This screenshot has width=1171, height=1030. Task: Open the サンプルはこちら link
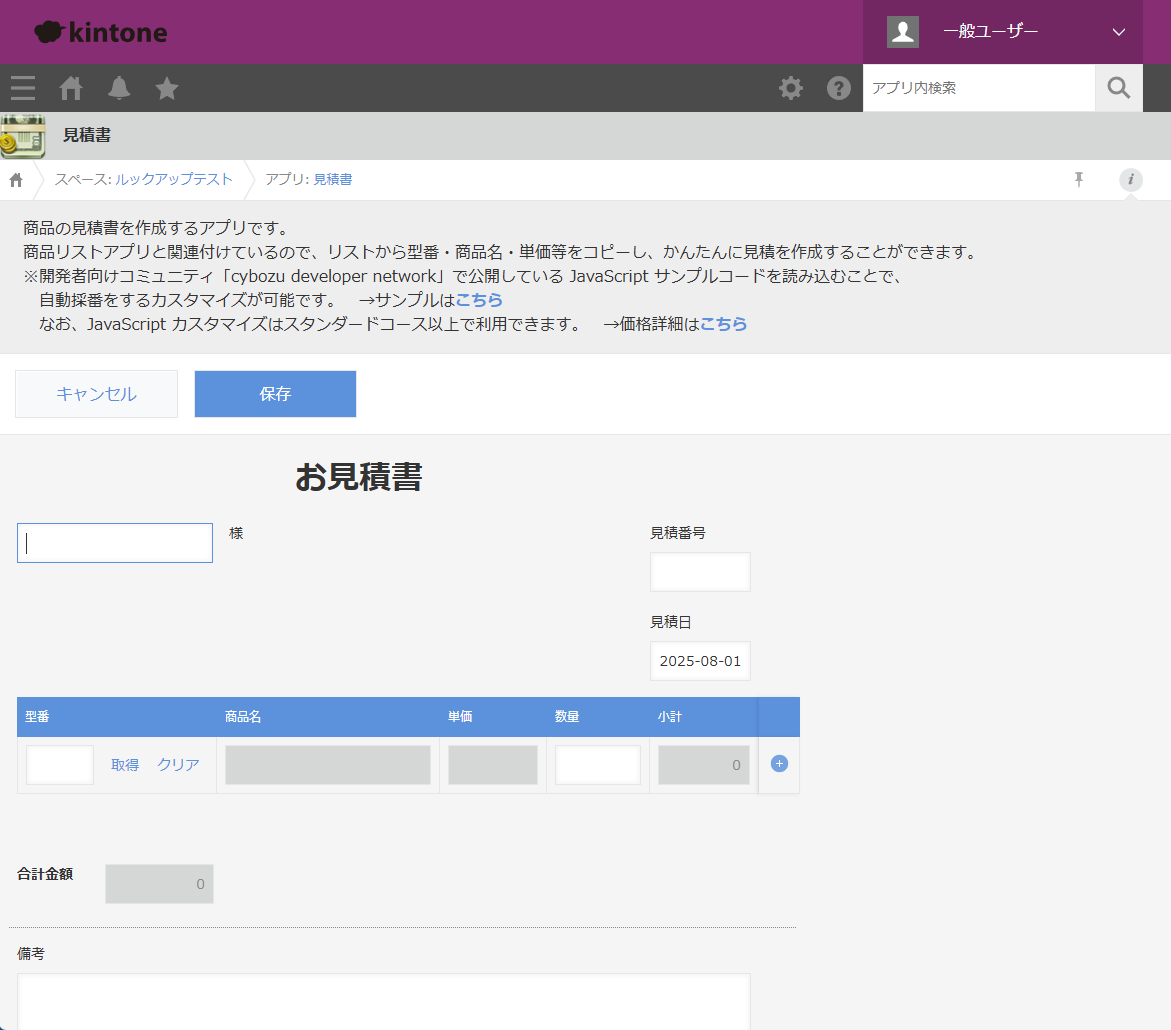click(x=479, y=300)
